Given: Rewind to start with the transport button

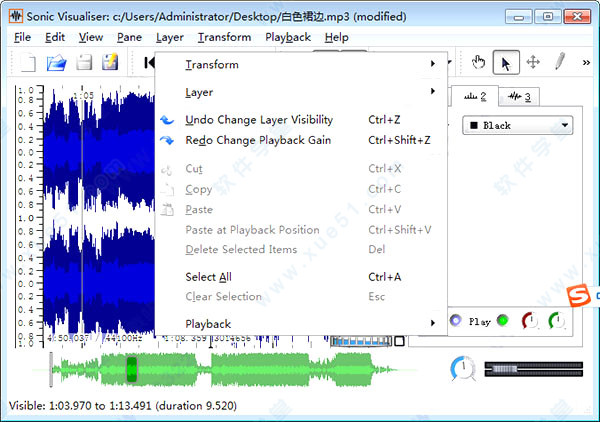Looking at the screenshot, I should pyautogui.click(x=149, y=62).
